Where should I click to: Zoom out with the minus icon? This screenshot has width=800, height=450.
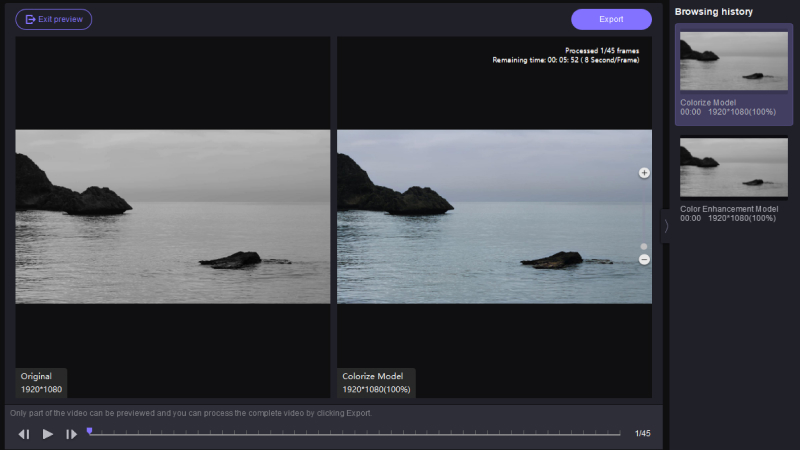pyautogui.click(x=644, y=259)
